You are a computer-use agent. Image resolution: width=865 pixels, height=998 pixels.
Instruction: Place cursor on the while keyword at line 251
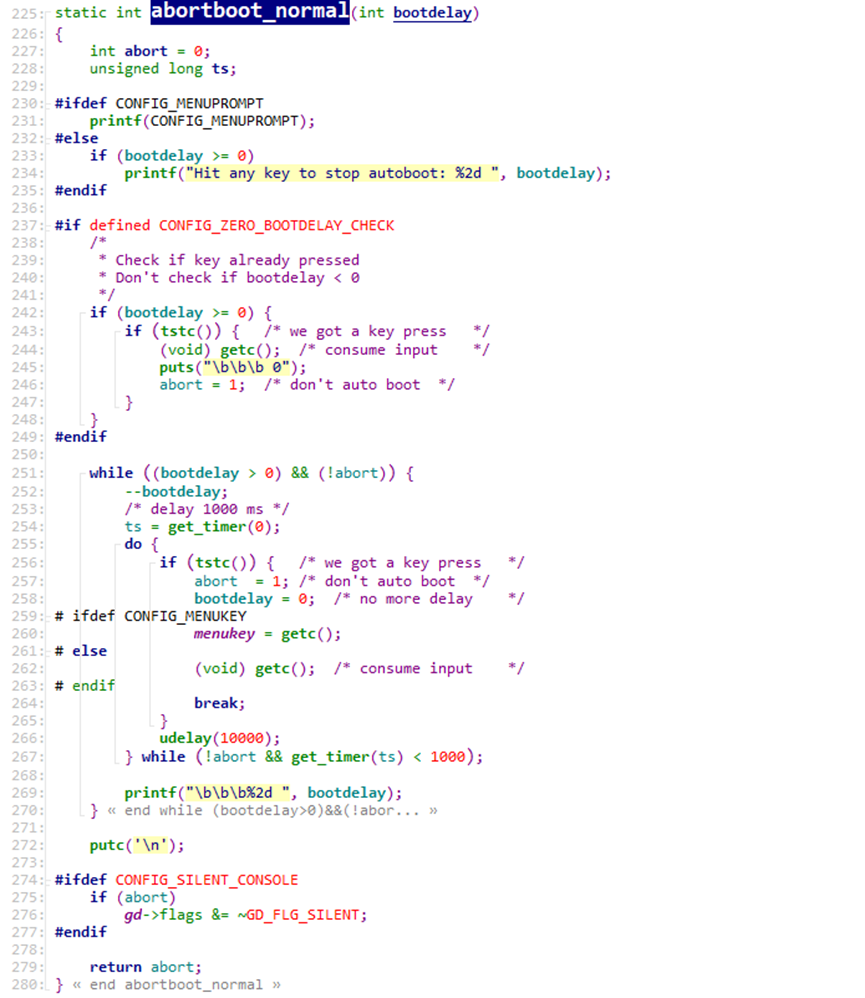110,473
